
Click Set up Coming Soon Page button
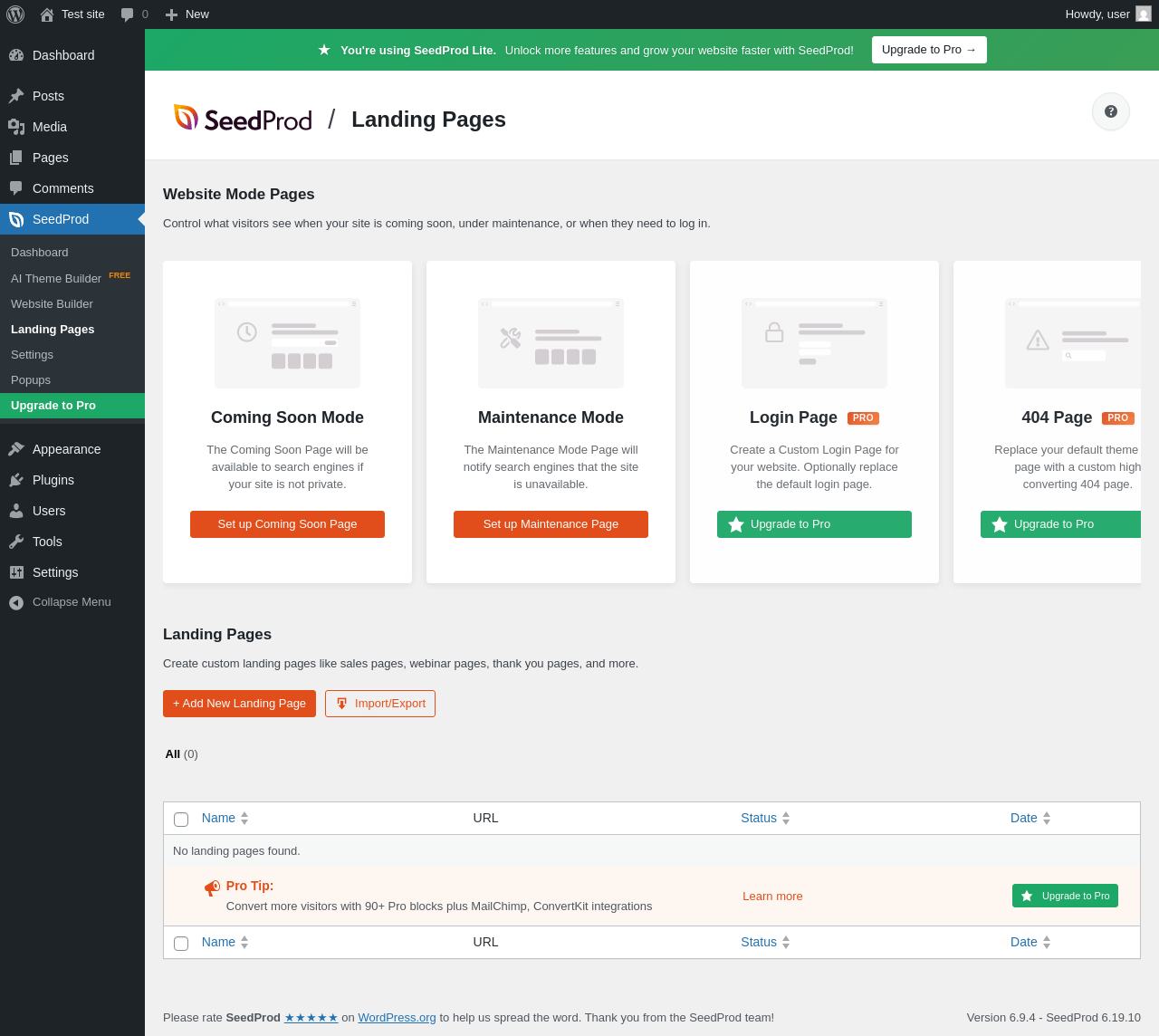[287, 524]
